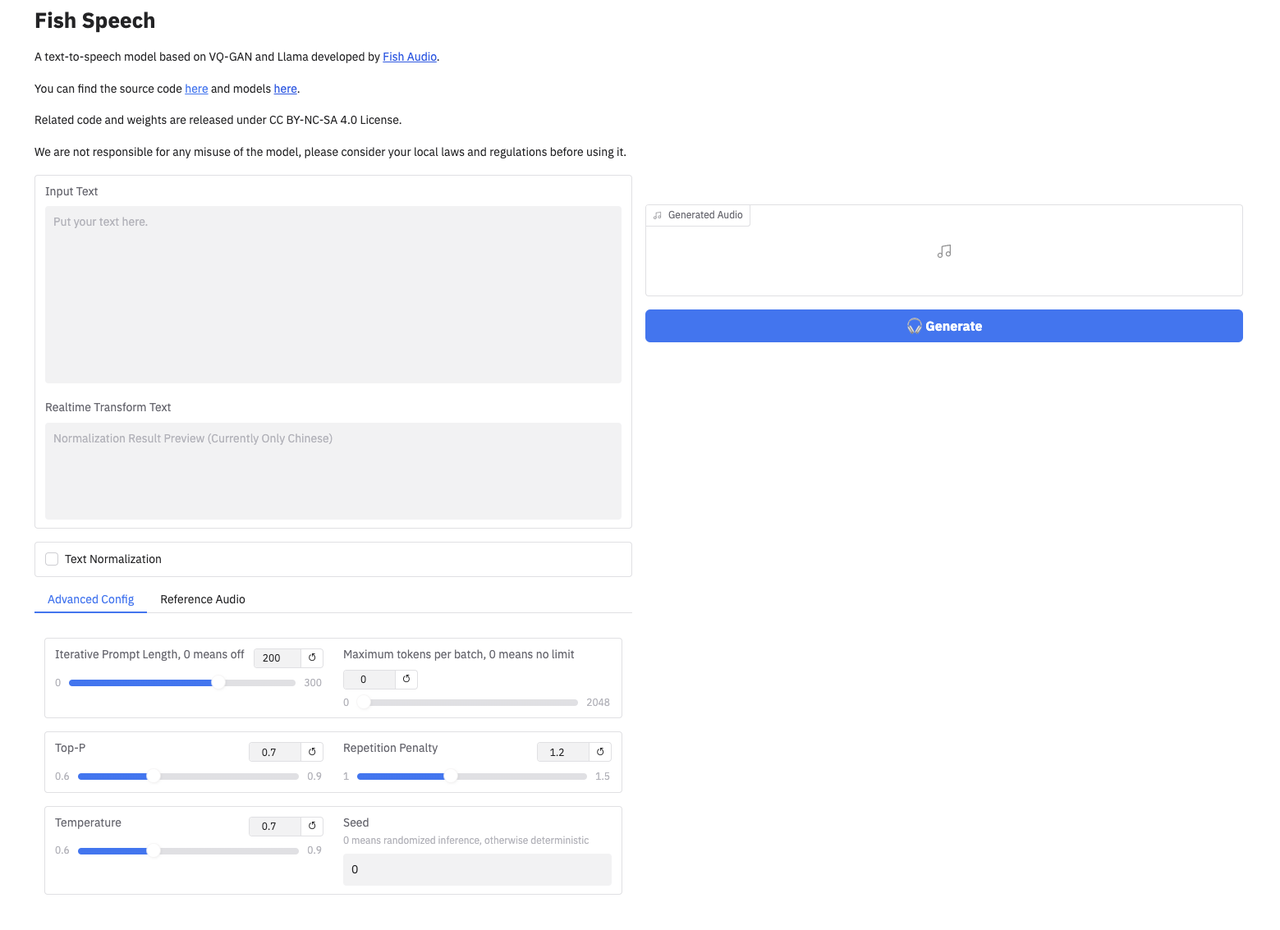Click the Iterative Prompt Length number box
1280x930 pixels.
pyautogui.click(x=277, y=658)
